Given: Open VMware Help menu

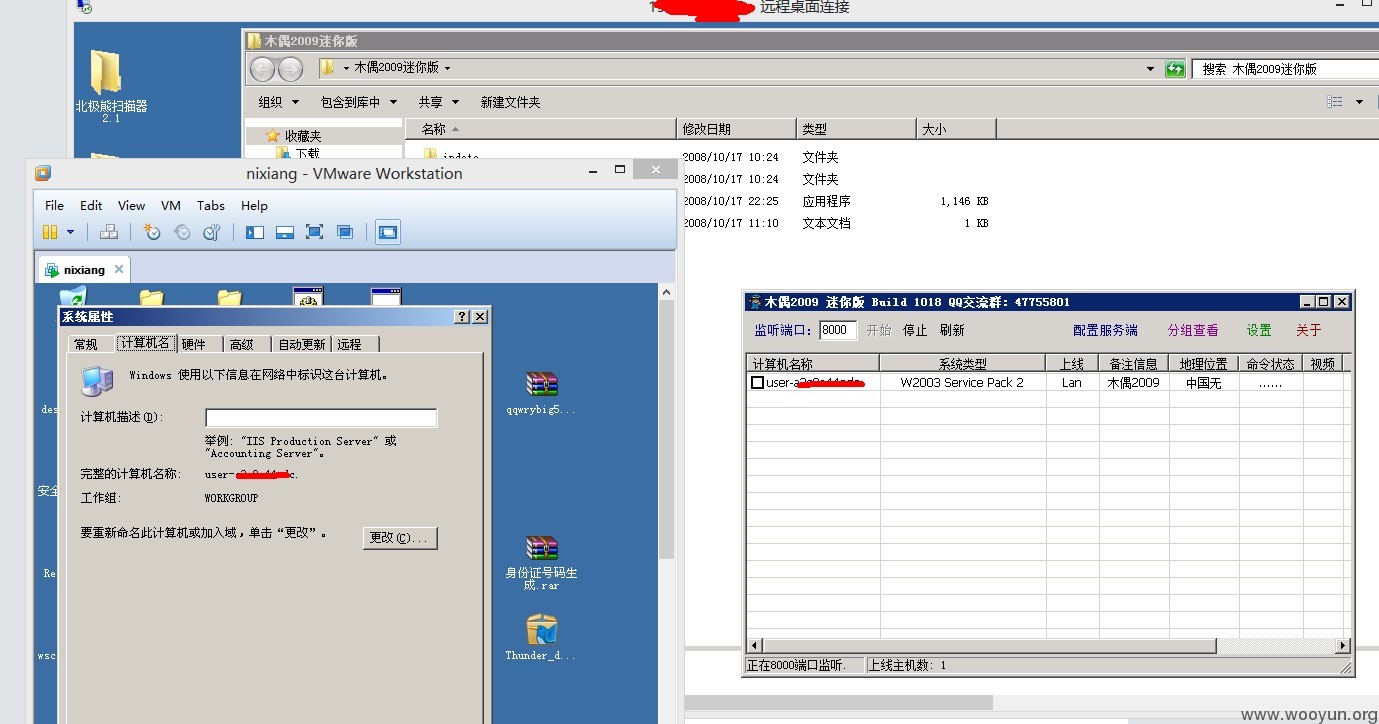Looking at the screenshot, I should click(254, 205).
